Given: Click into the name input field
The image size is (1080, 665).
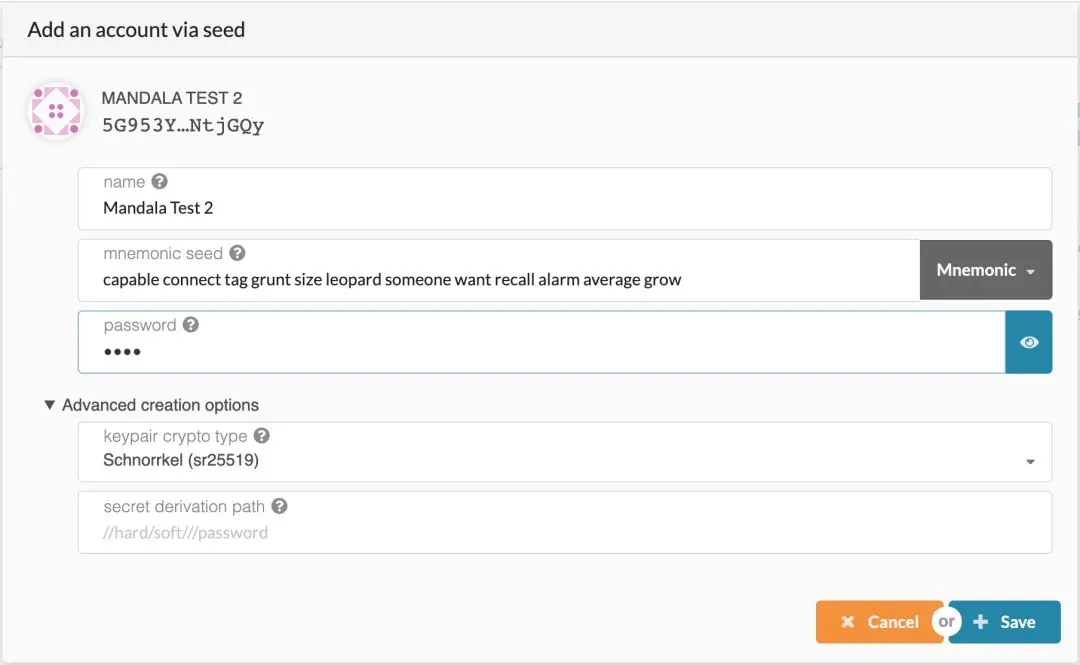Looking at the screenshot, I should click(565, 208).
